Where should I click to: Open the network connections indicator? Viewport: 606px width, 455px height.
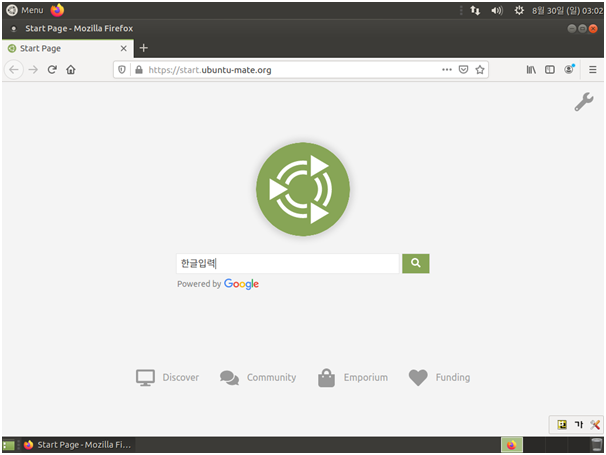coord(475,10)
